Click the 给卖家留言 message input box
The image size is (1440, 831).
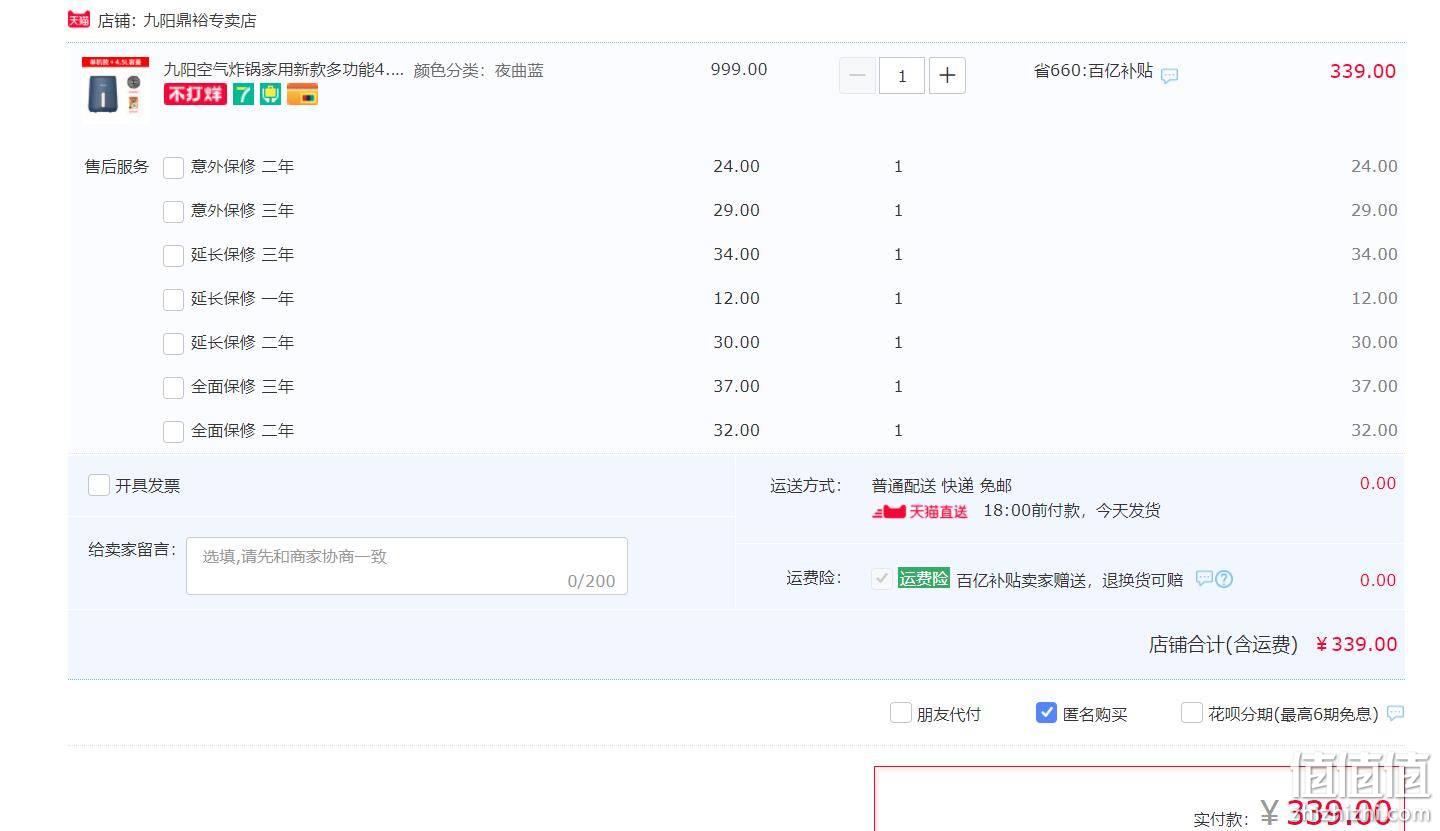[x=407, y=566]
